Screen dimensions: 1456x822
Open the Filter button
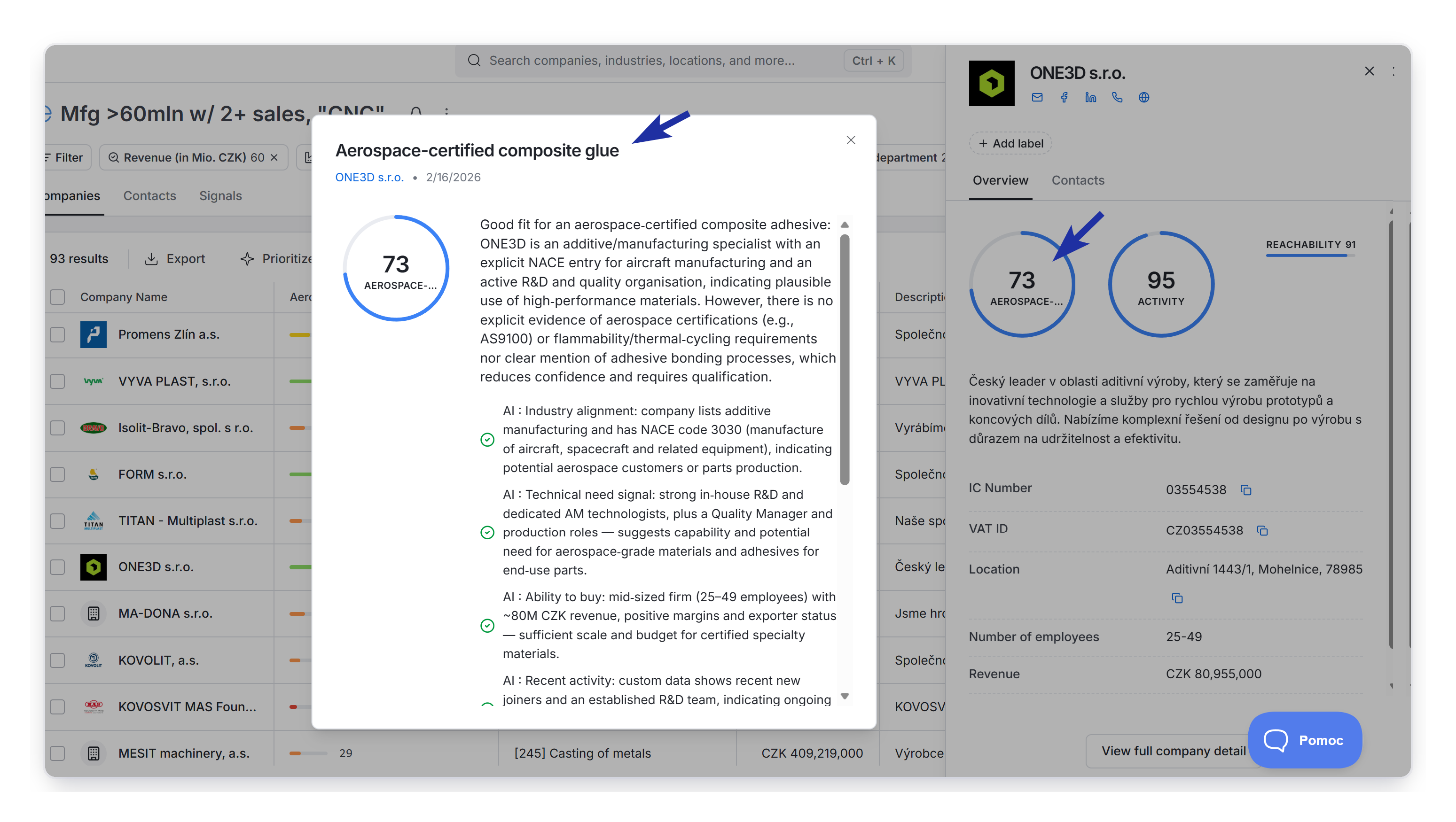[x=68, y=158]
